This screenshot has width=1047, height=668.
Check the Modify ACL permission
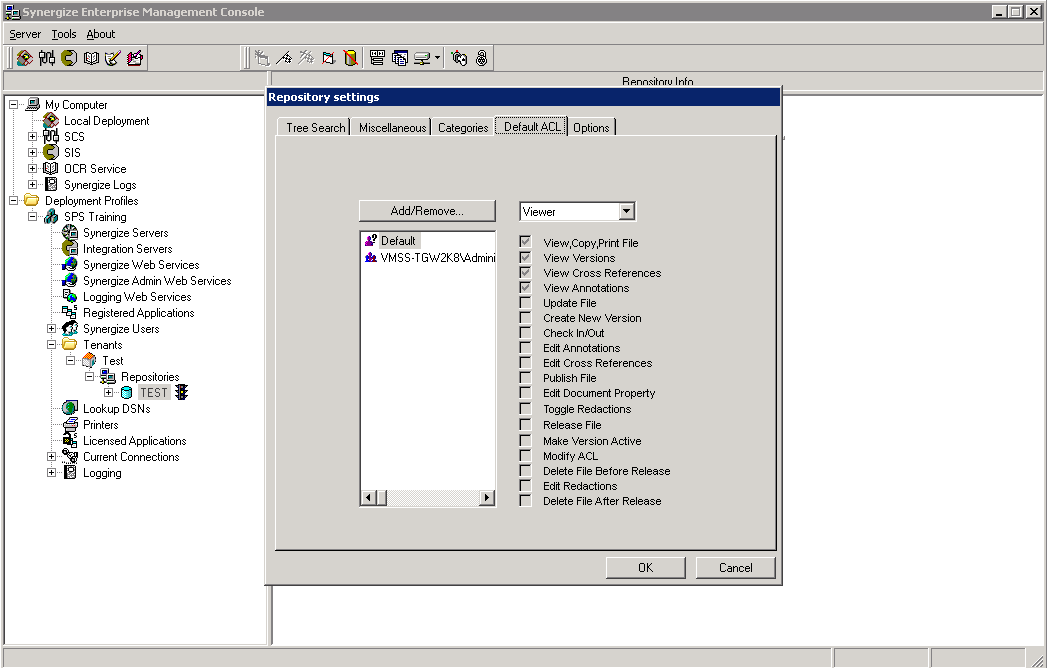tap(526, 456)
